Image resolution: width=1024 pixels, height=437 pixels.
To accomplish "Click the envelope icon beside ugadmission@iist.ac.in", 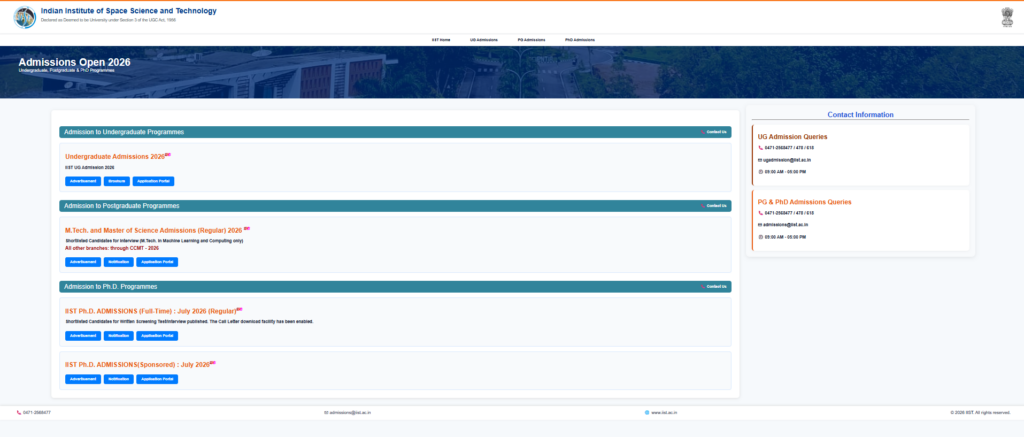I will tap(760, 159).
